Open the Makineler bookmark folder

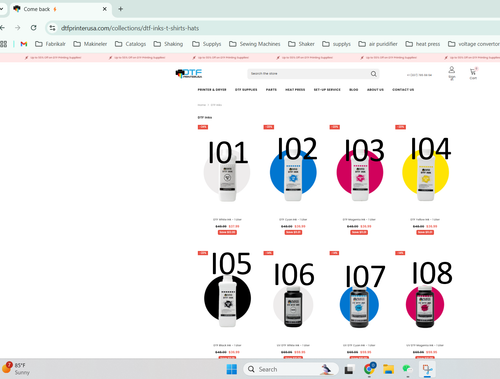pos(90,44)
